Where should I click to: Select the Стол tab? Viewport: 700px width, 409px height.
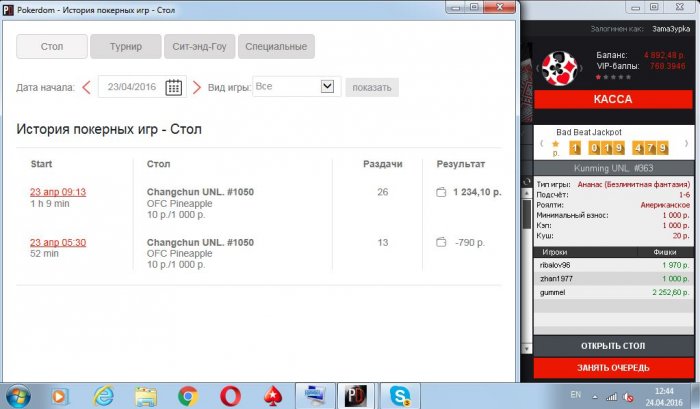[52, 46]
